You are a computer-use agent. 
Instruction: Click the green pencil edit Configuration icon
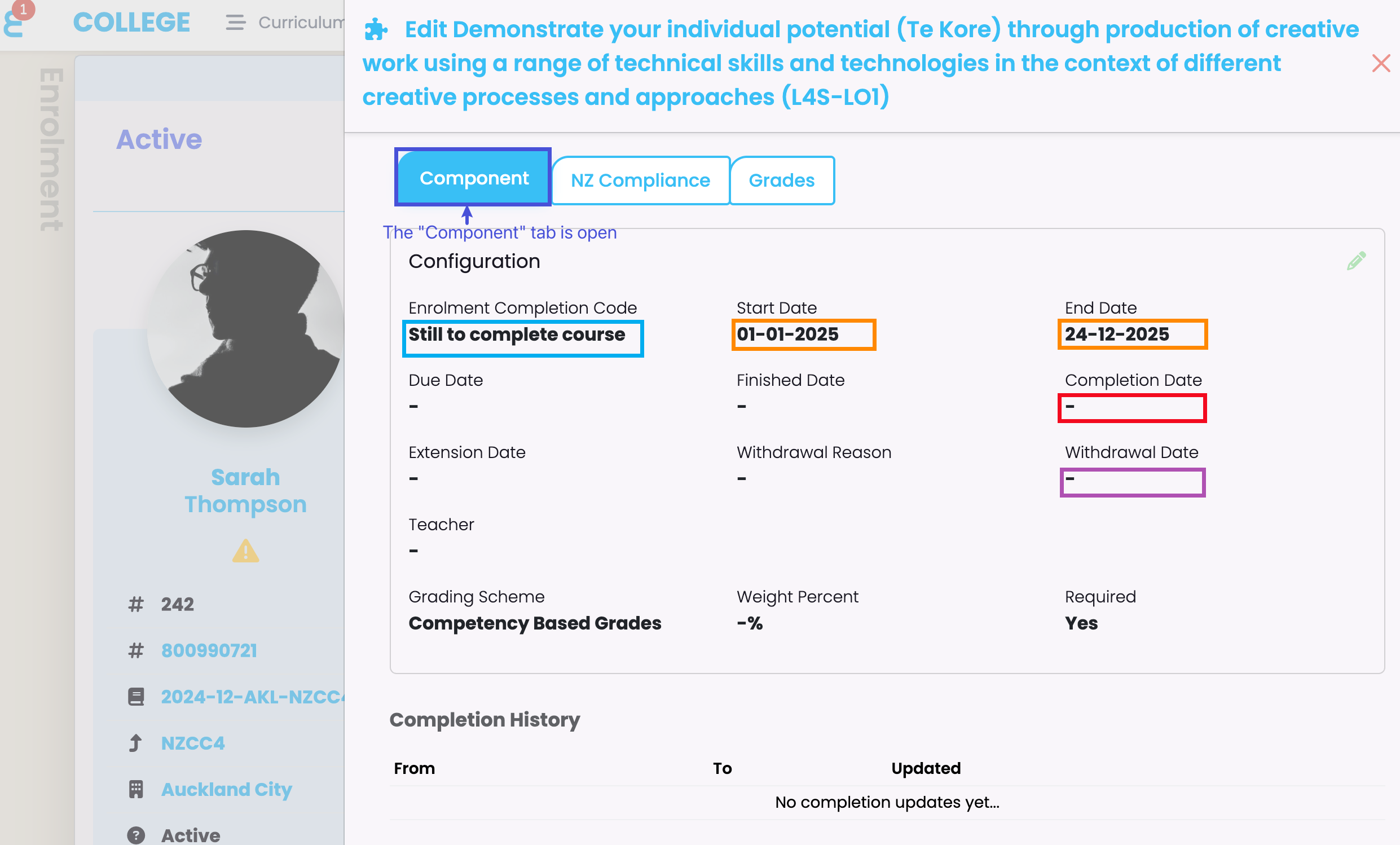tap(1355, 261)
